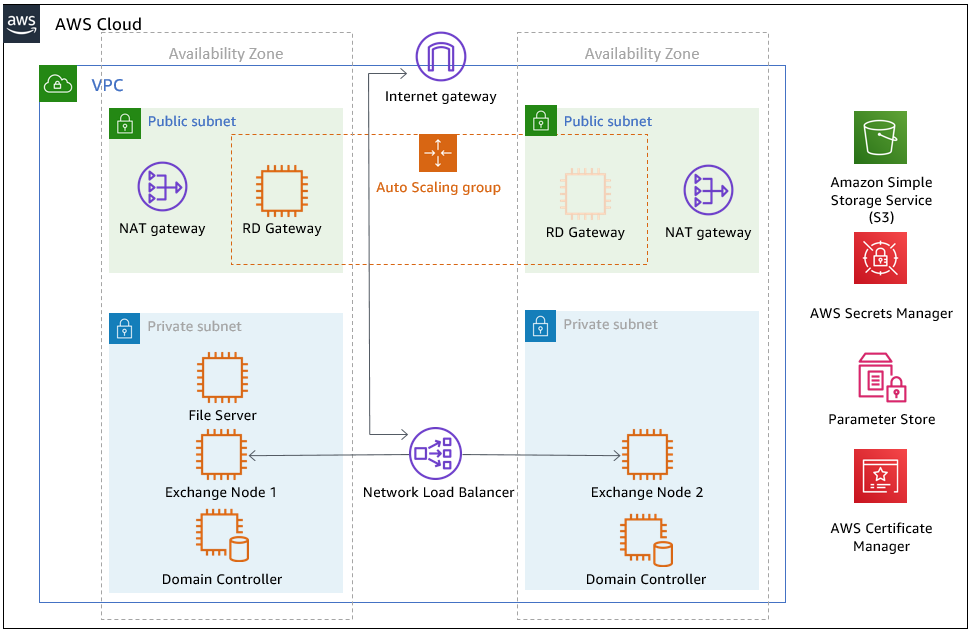Viewport: 977px width, 637px height.
Task: Click the 'Auto Scaling group' label
Action: (438, 188)
